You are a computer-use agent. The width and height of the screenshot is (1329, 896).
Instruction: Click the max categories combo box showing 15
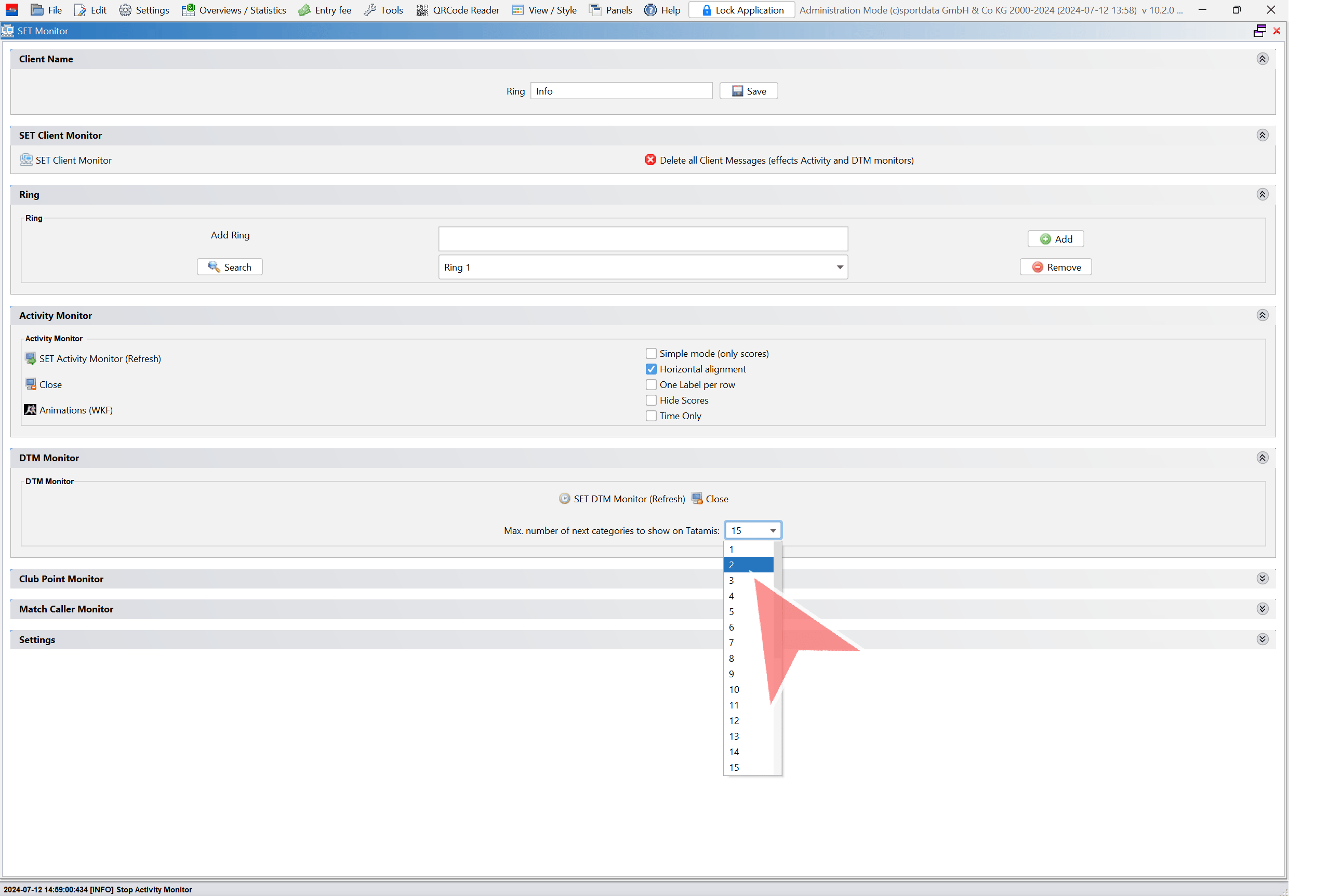point(752,531)
